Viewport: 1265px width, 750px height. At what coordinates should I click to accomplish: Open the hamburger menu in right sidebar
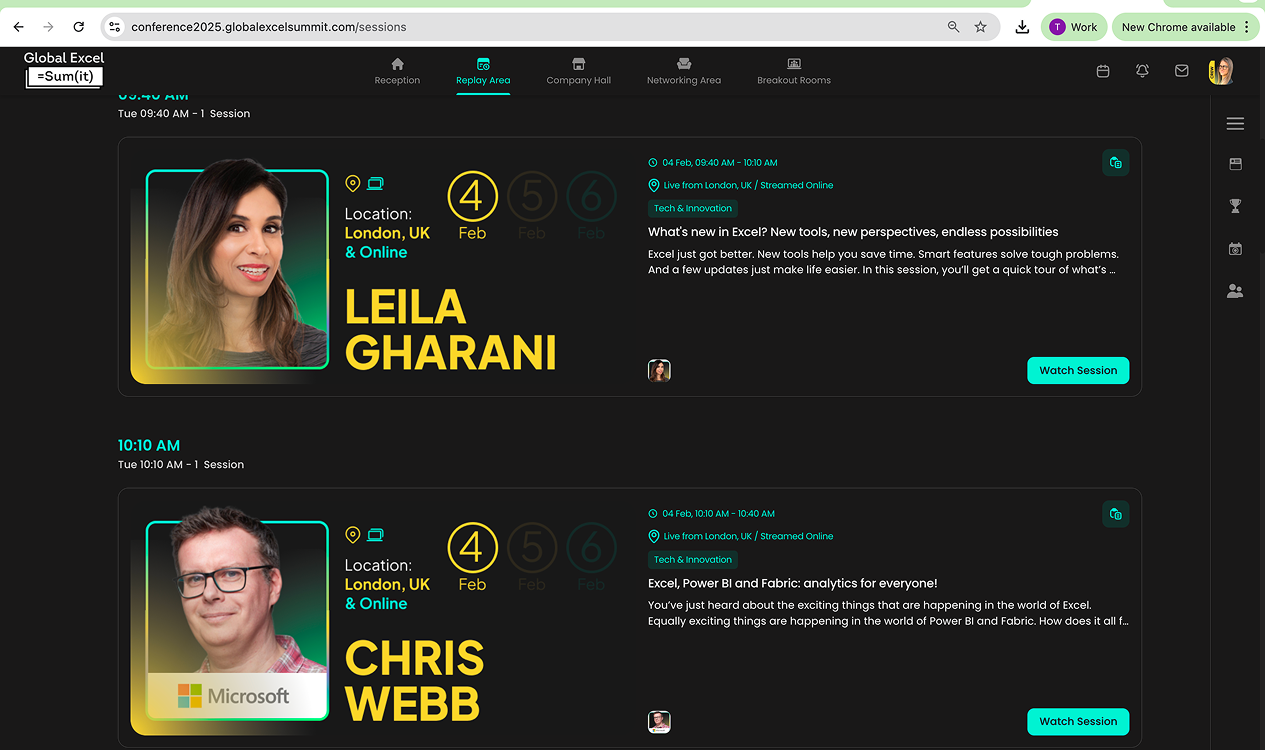point(1235,123)
